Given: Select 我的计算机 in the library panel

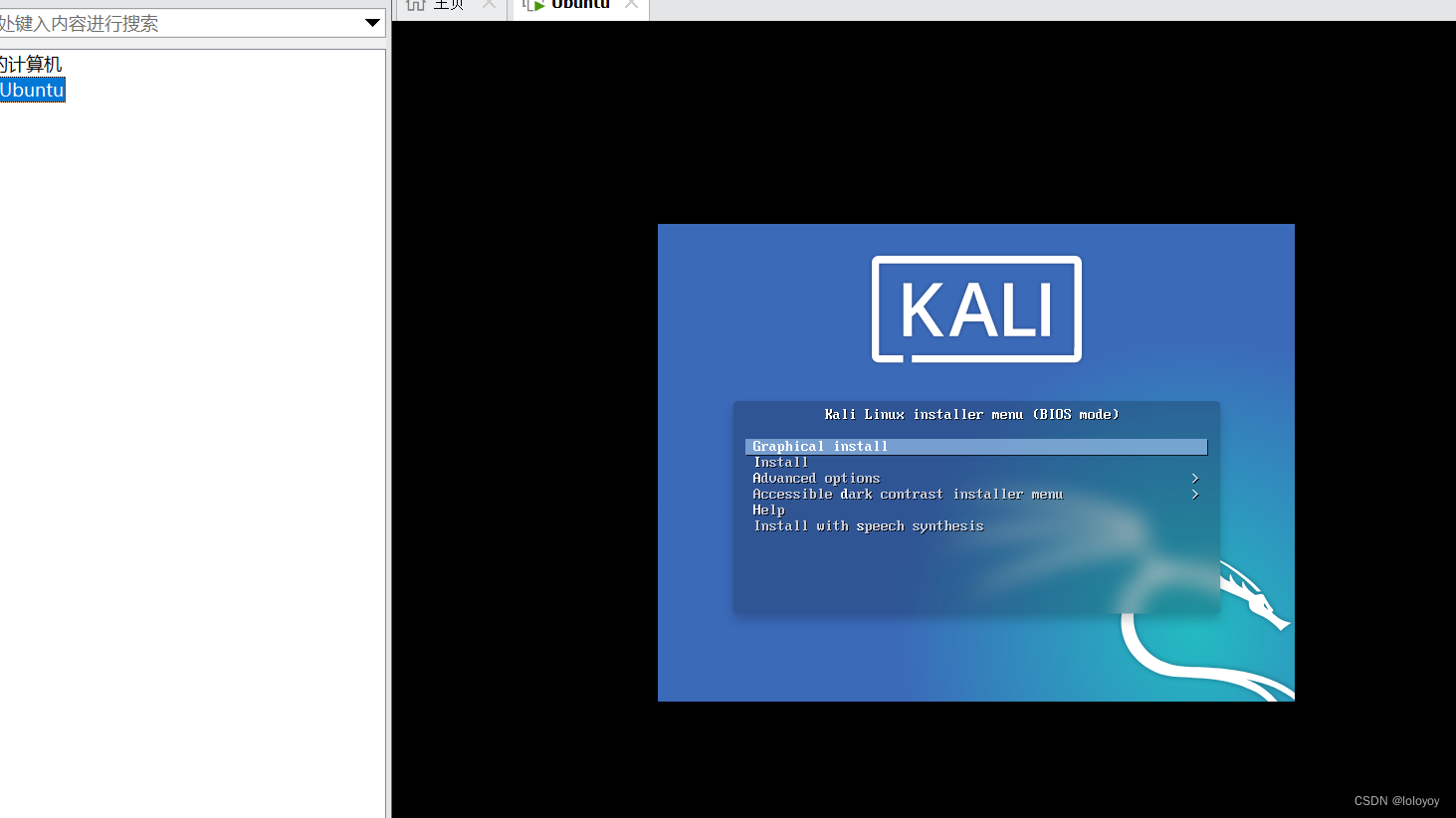Looking at the screenshot, I should 33,64.
